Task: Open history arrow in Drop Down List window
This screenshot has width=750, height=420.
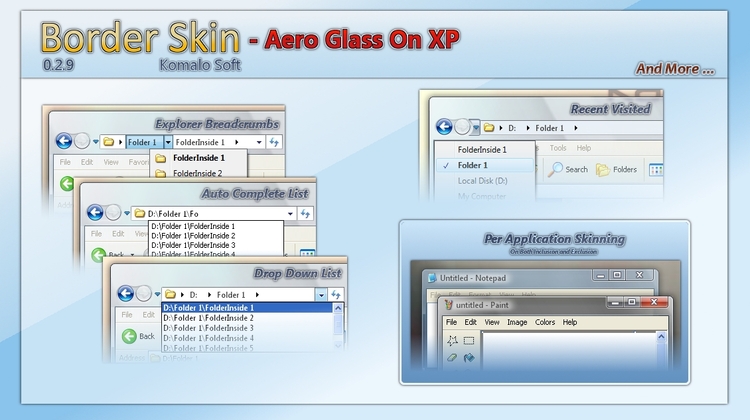Action: (157, 294)
